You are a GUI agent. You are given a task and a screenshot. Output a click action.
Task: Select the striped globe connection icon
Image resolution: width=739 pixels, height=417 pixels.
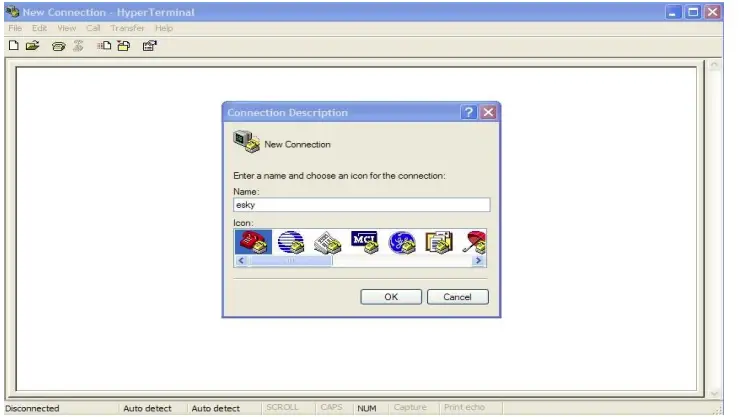291,242
